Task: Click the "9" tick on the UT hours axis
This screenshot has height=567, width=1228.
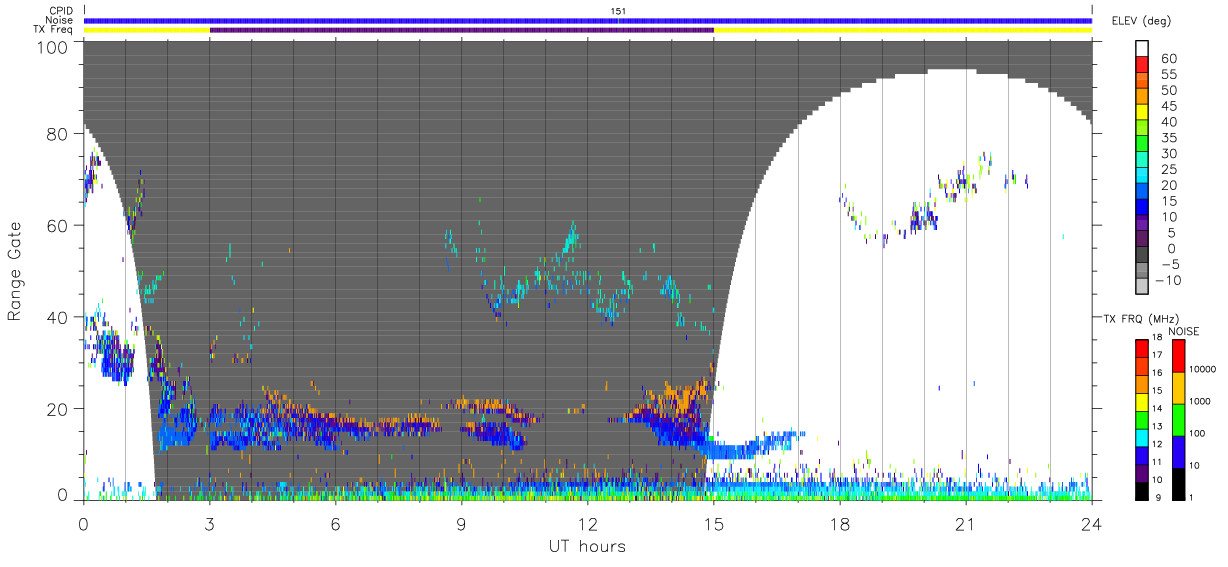Action: [462, 523]
